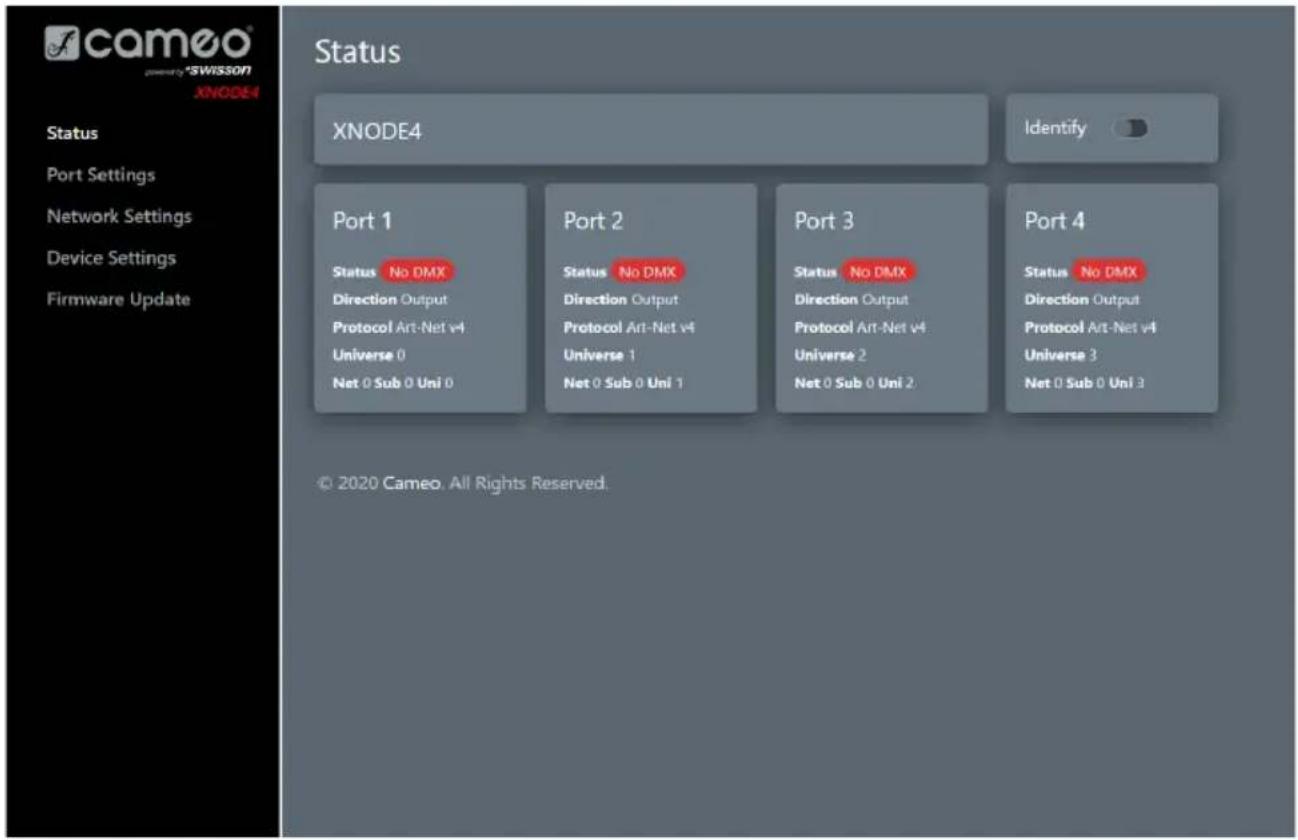Select the Port 4 card title
Viewport: 1298px width, 840px height.
point(1054,221)
